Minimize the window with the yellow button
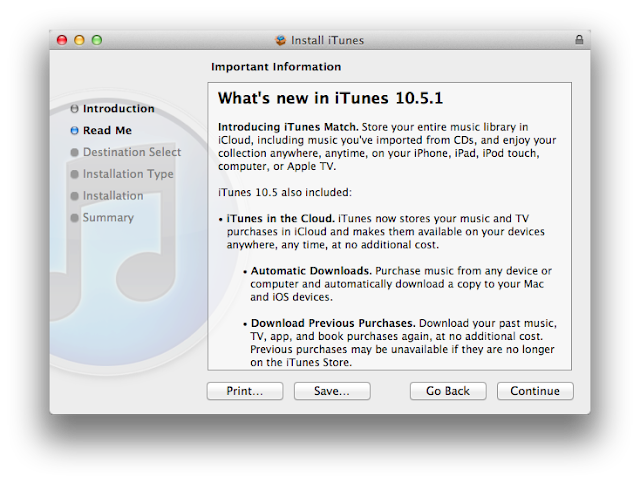Image resolution: width=640 pixels, height=483 pixels. (x=79, y=40)
